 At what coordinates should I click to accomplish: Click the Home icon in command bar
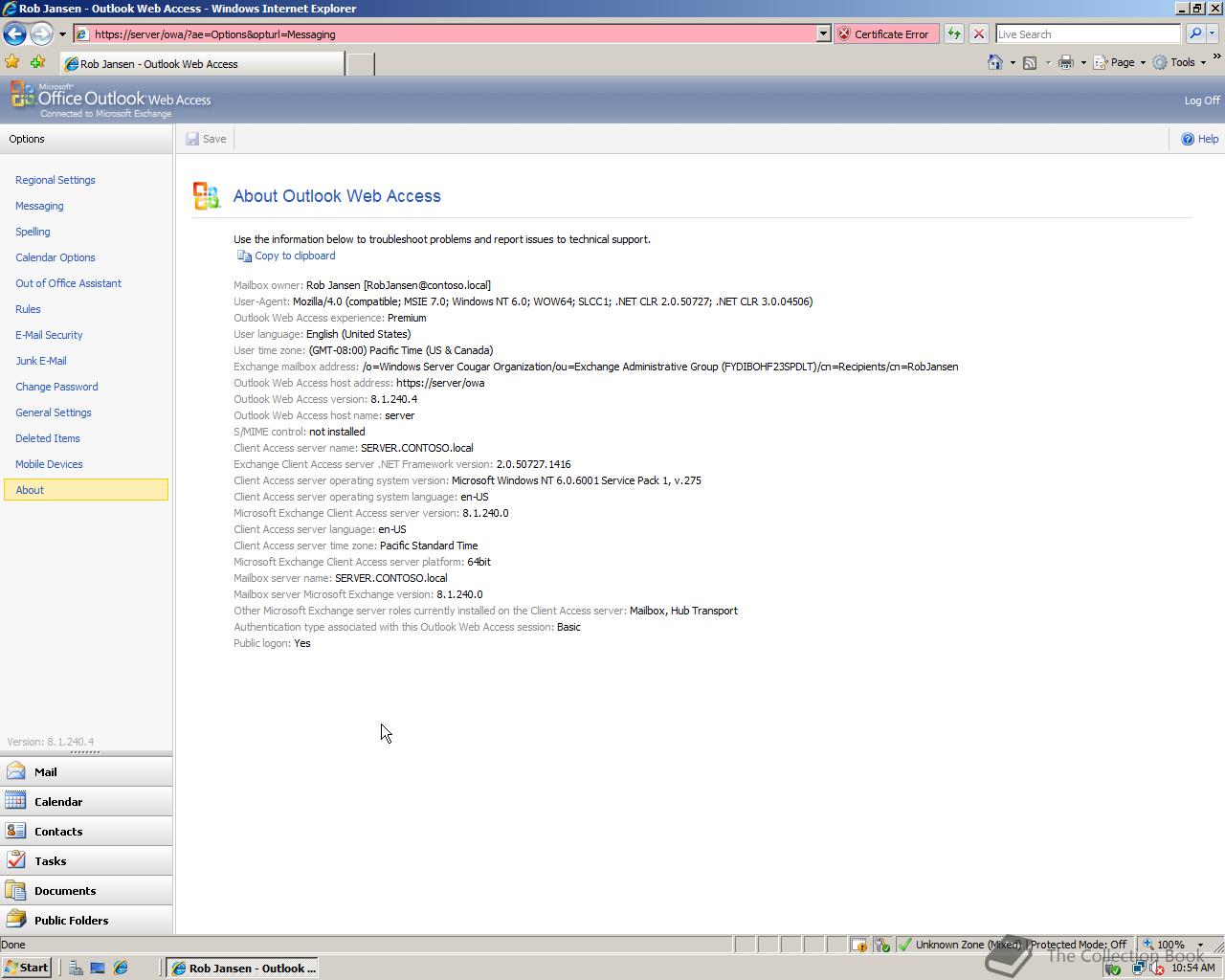995,62
